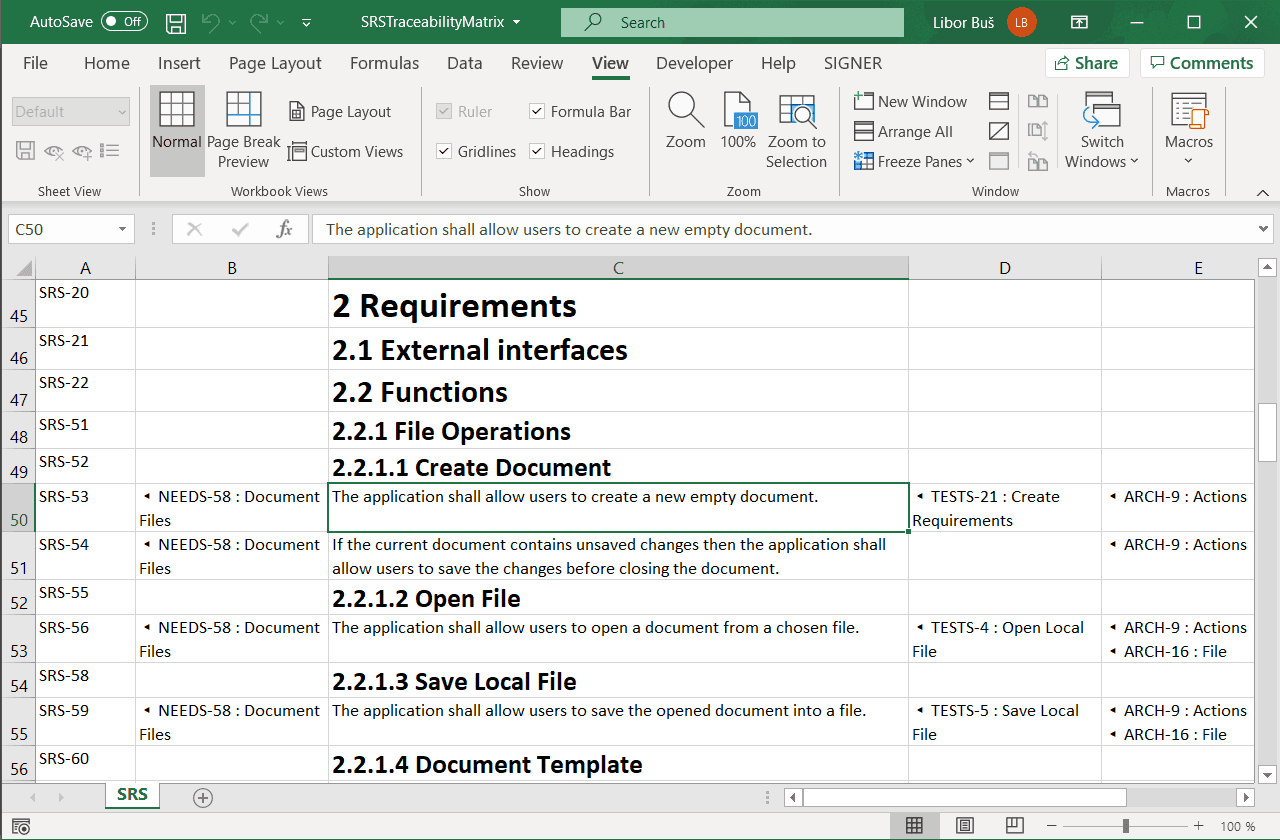Click the Share button
Screen dimensions: 1280x840
(x=1086, y=63)
